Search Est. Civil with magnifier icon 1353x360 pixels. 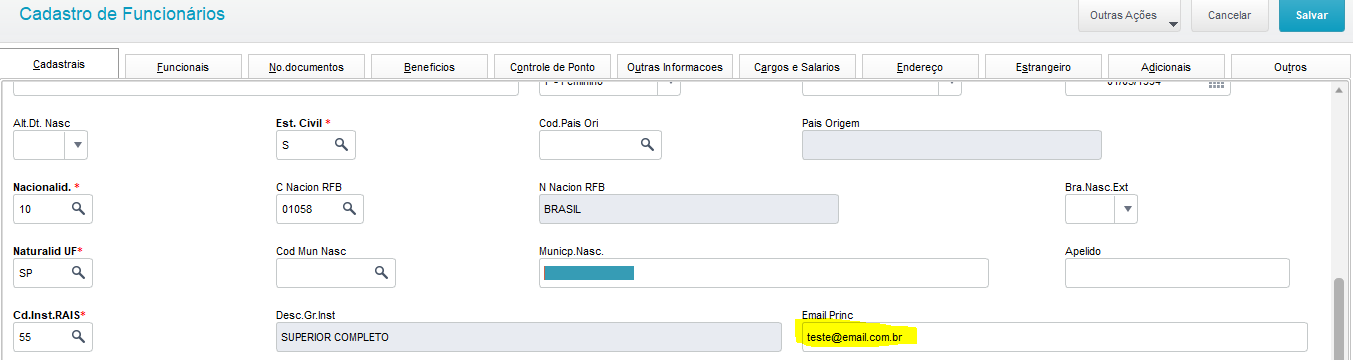tap(340, 145)
